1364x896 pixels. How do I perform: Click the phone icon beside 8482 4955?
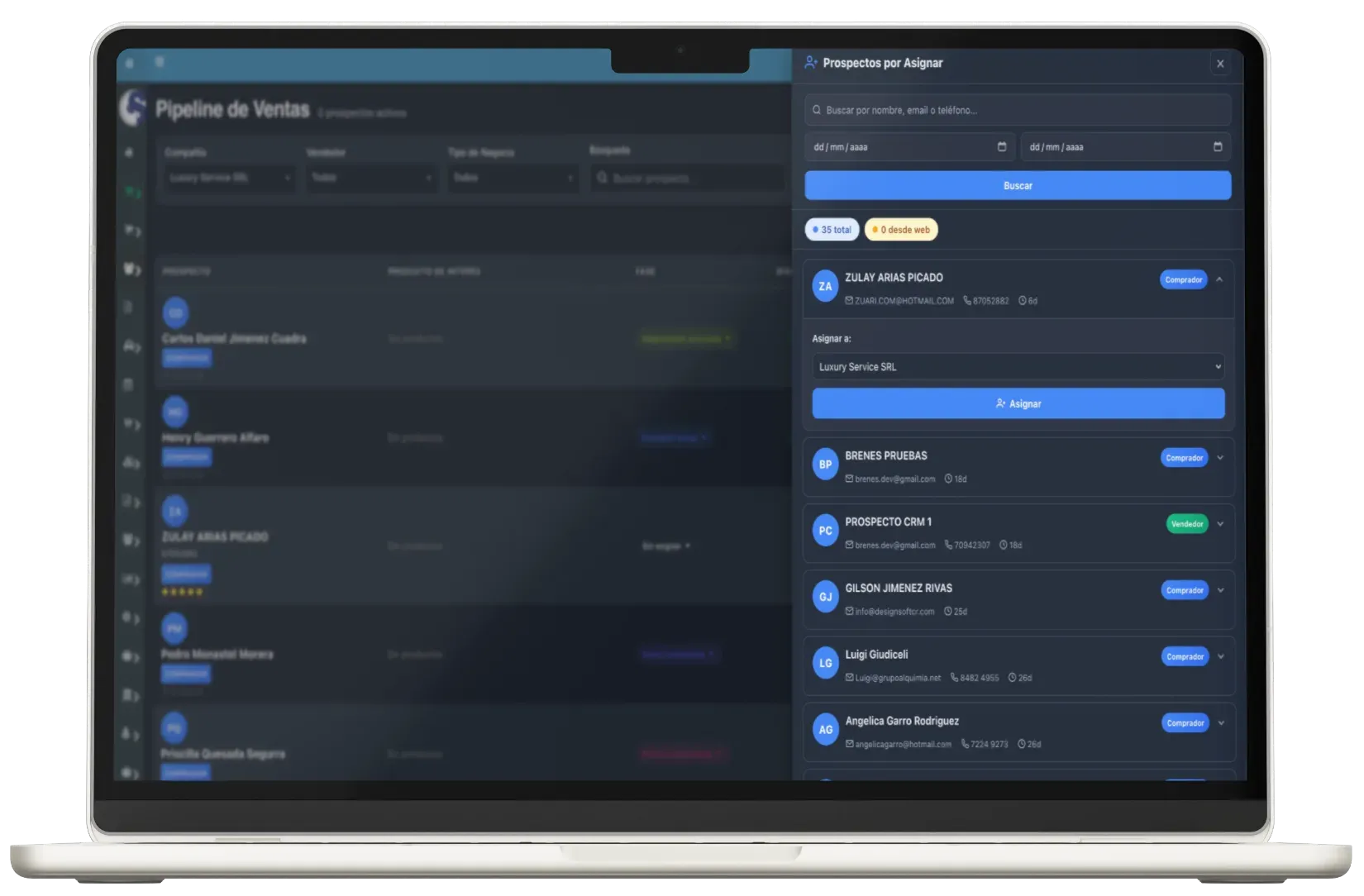pyautogui.click(x=954, y=678)
